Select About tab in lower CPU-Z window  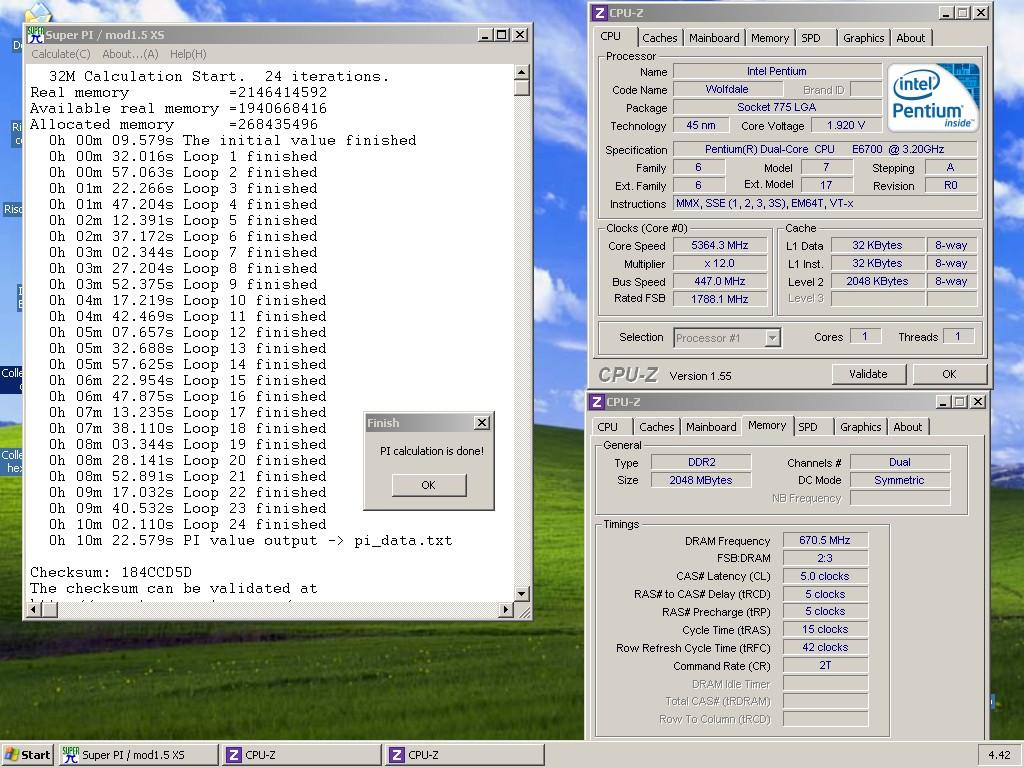point(908,427)
